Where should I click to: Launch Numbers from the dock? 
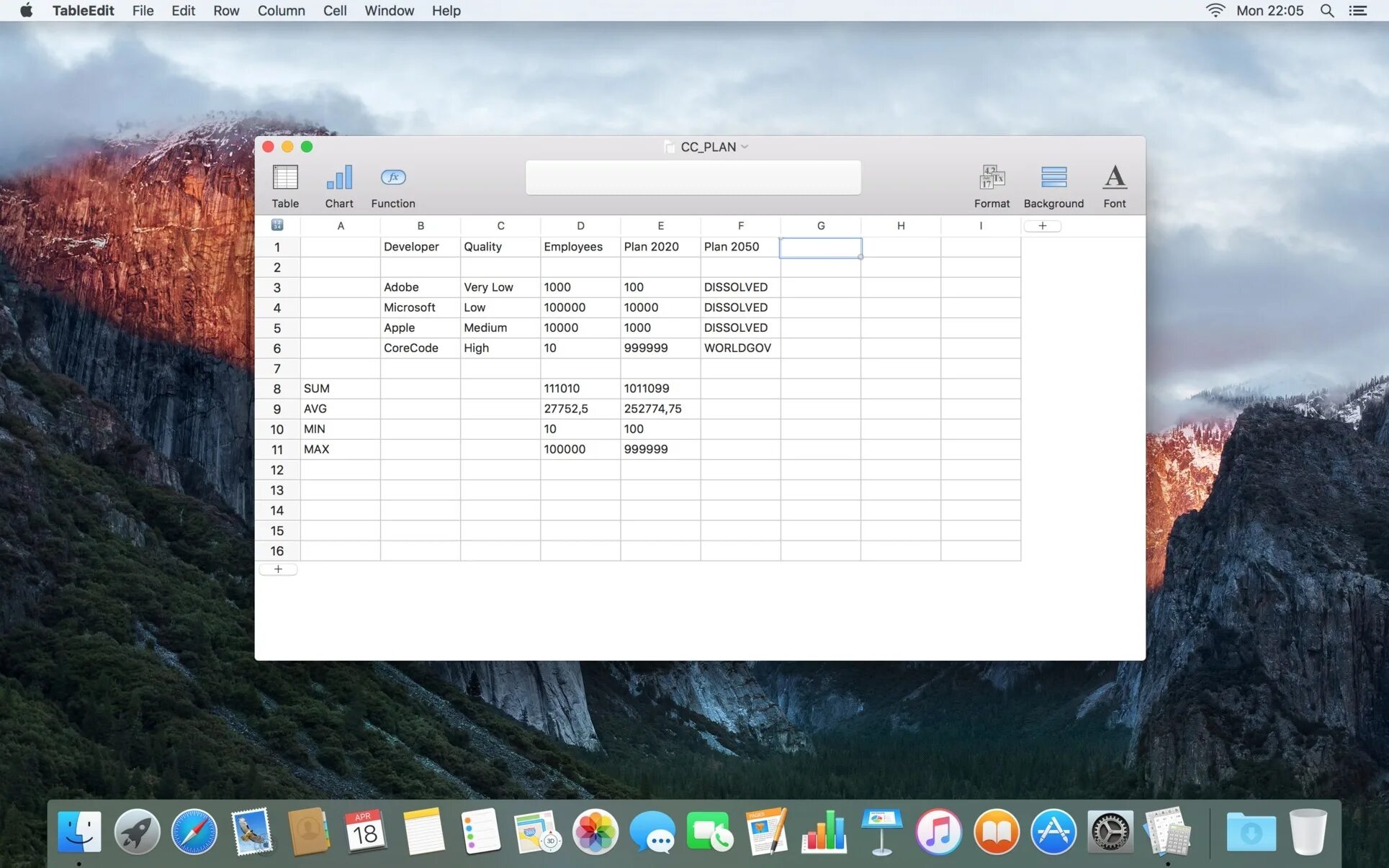[x=824, y=832]
